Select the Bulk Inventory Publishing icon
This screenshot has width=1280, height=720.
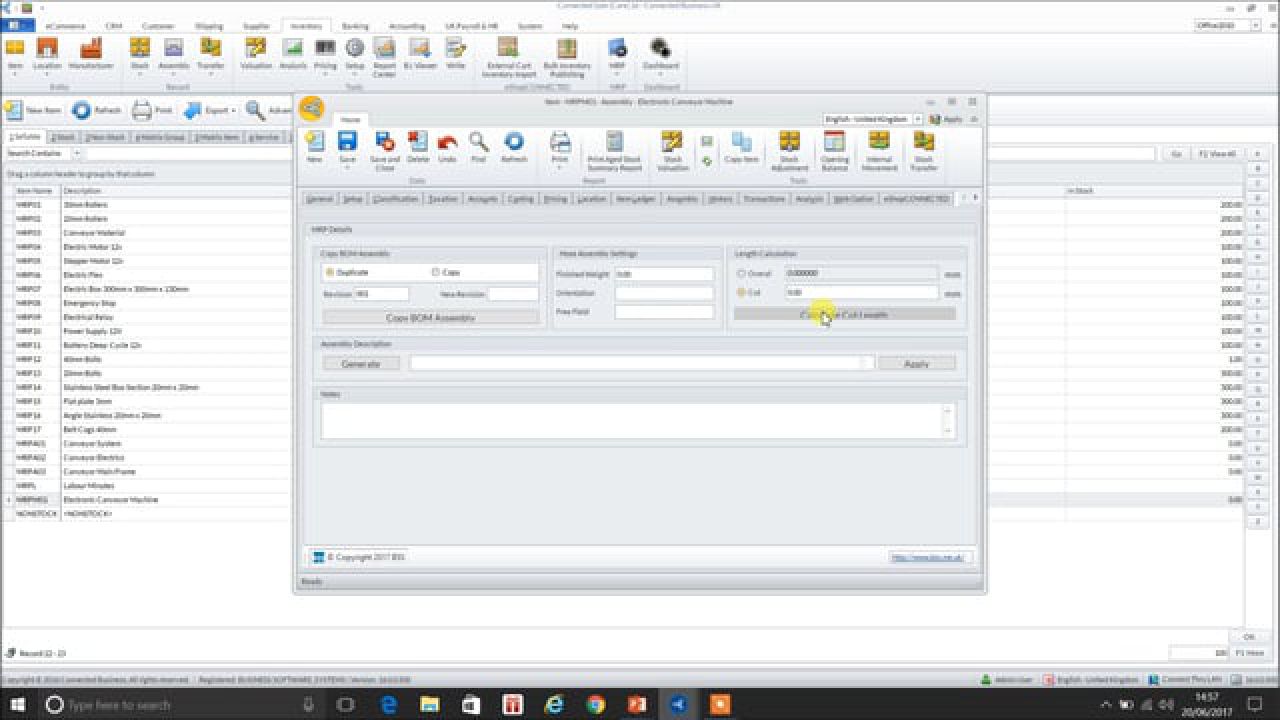coord(566,55)
